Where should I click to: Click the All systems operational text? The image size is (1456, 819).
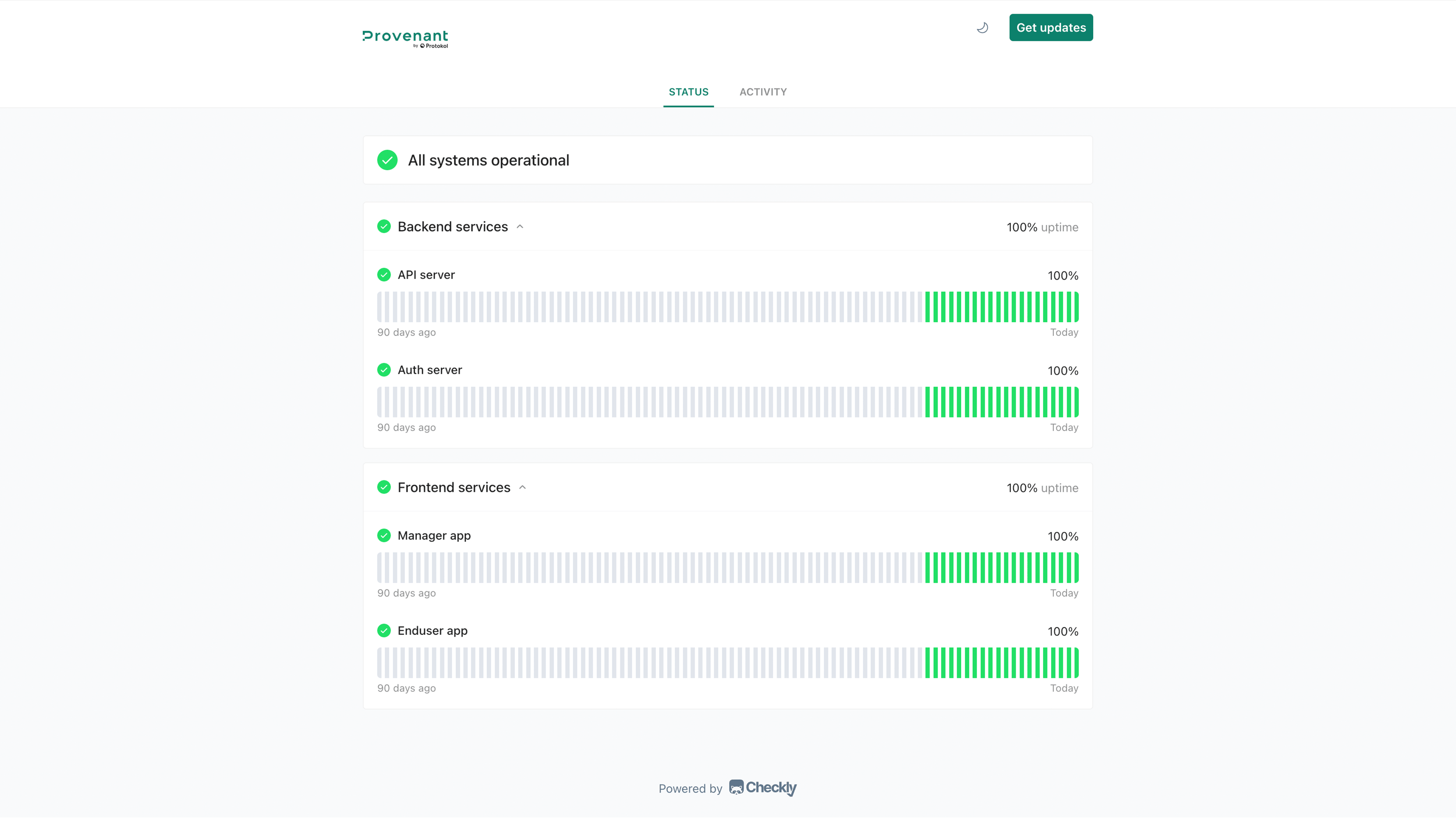[x=488, y=160]
